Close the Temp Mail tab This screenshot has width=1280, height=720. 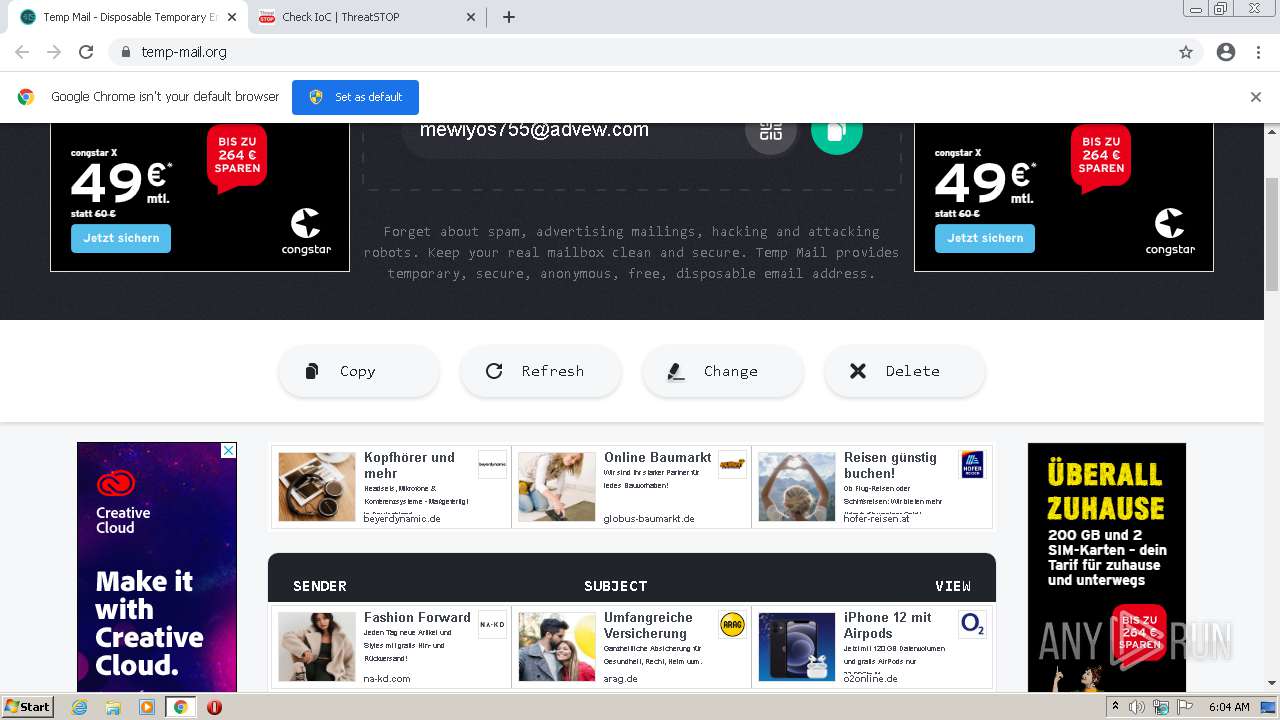232,17
